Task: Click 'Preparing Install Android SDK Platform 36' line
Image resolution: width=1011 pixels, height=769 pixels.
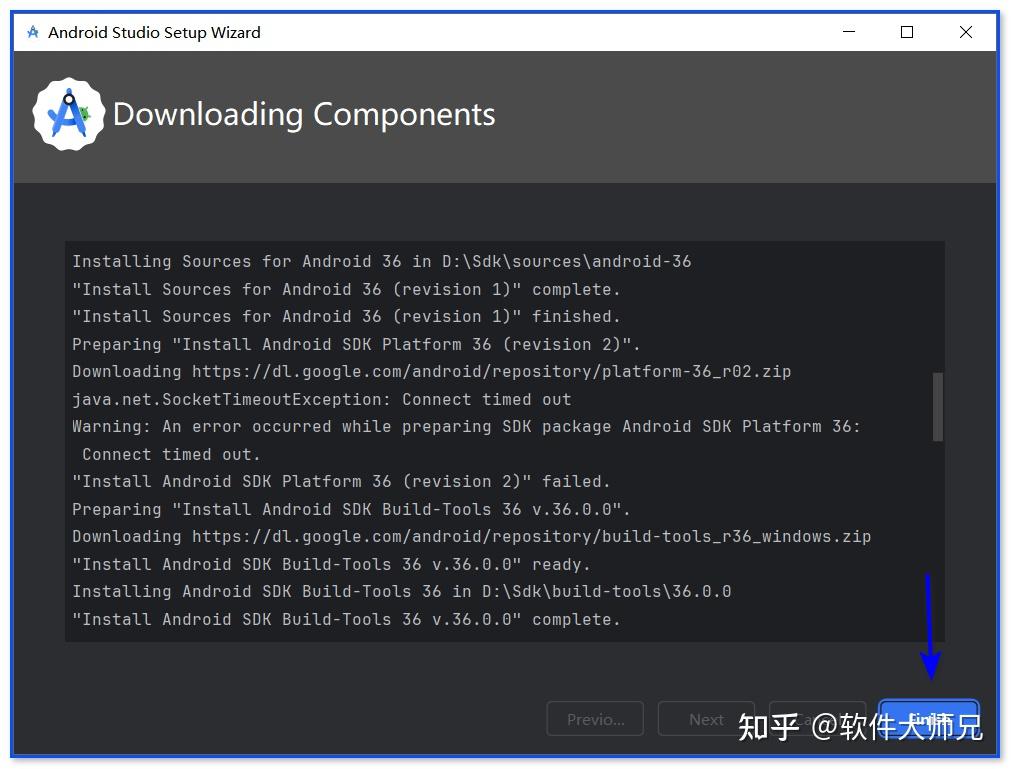Action: tap(356, 345)
